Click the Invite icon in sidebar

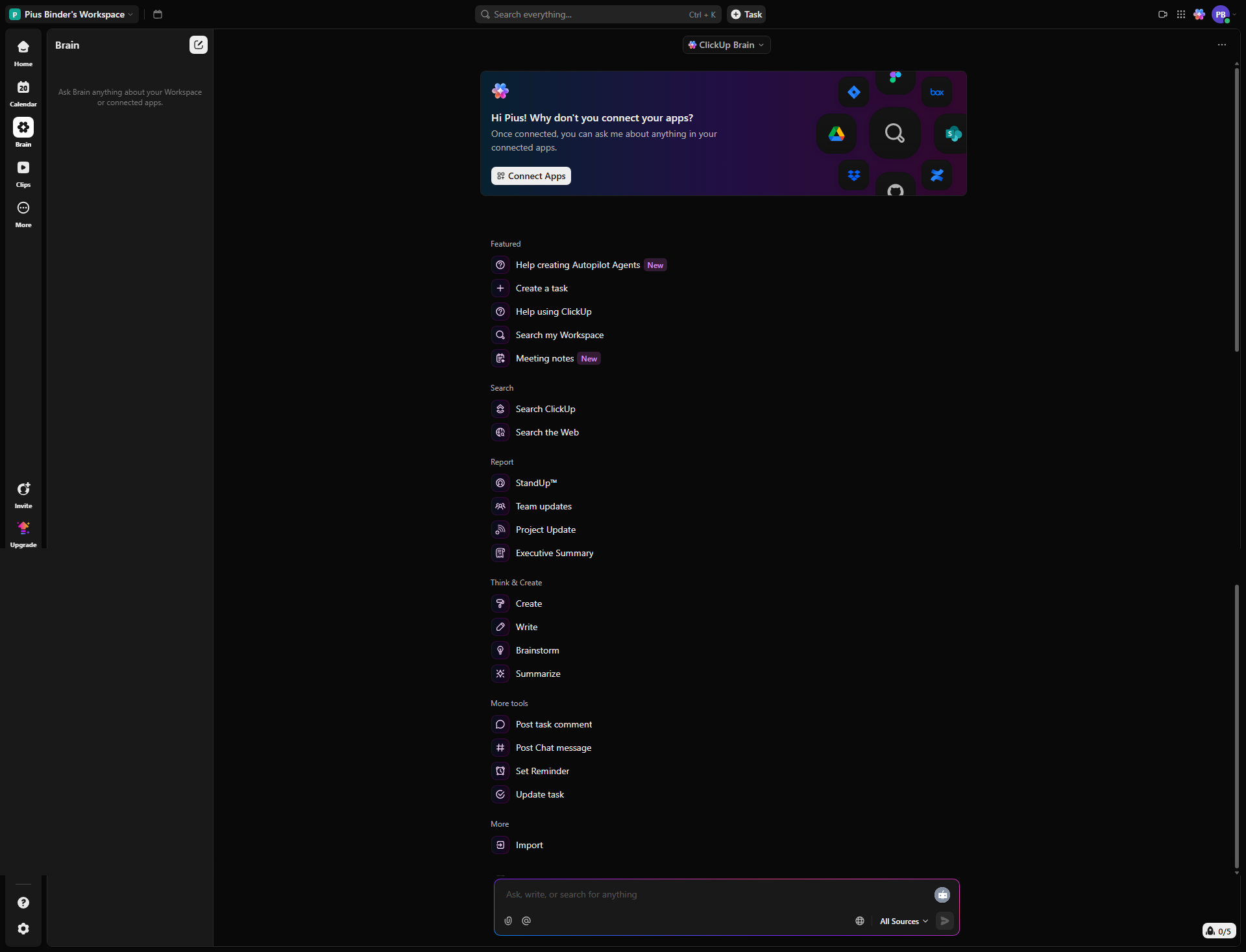23,496
